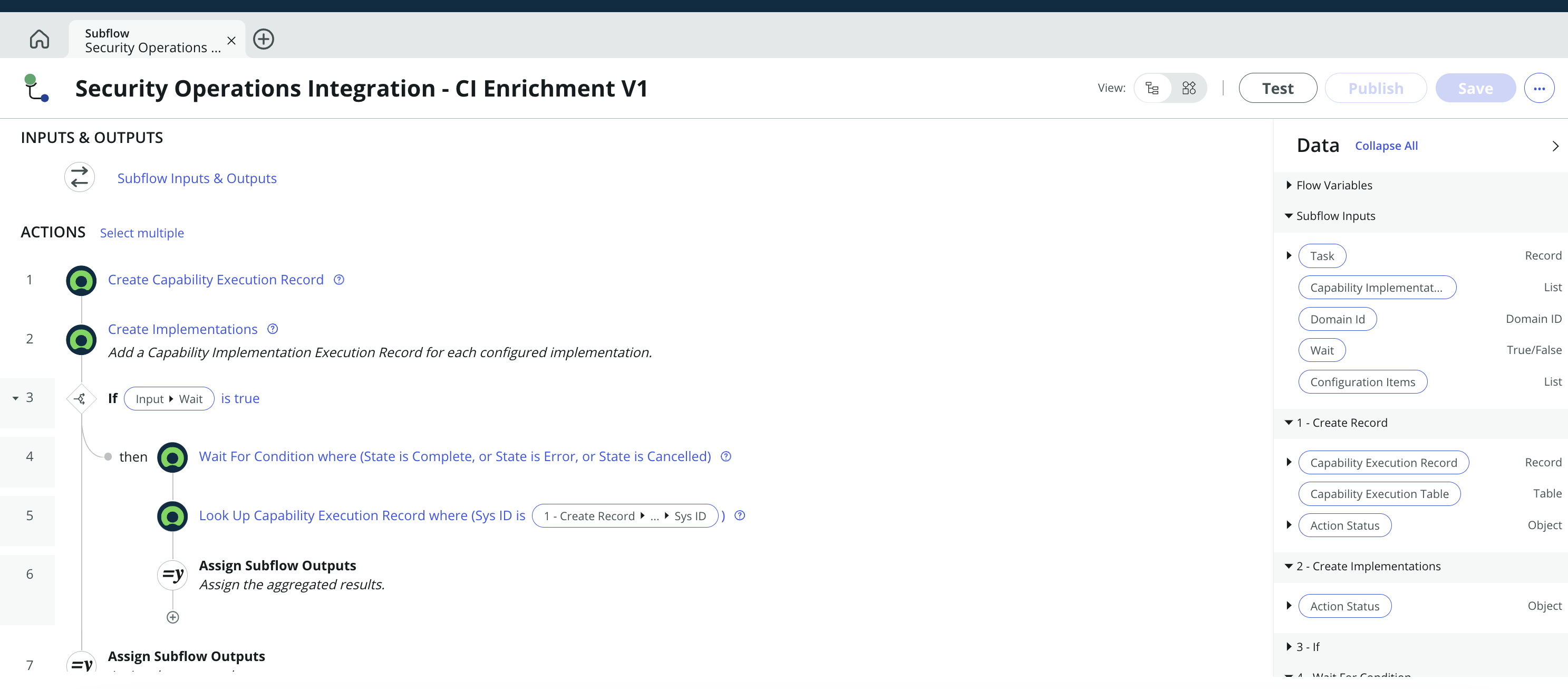Click the If flow logic diamond icon
Screen dimensions: 1568x689
point(81,399)
